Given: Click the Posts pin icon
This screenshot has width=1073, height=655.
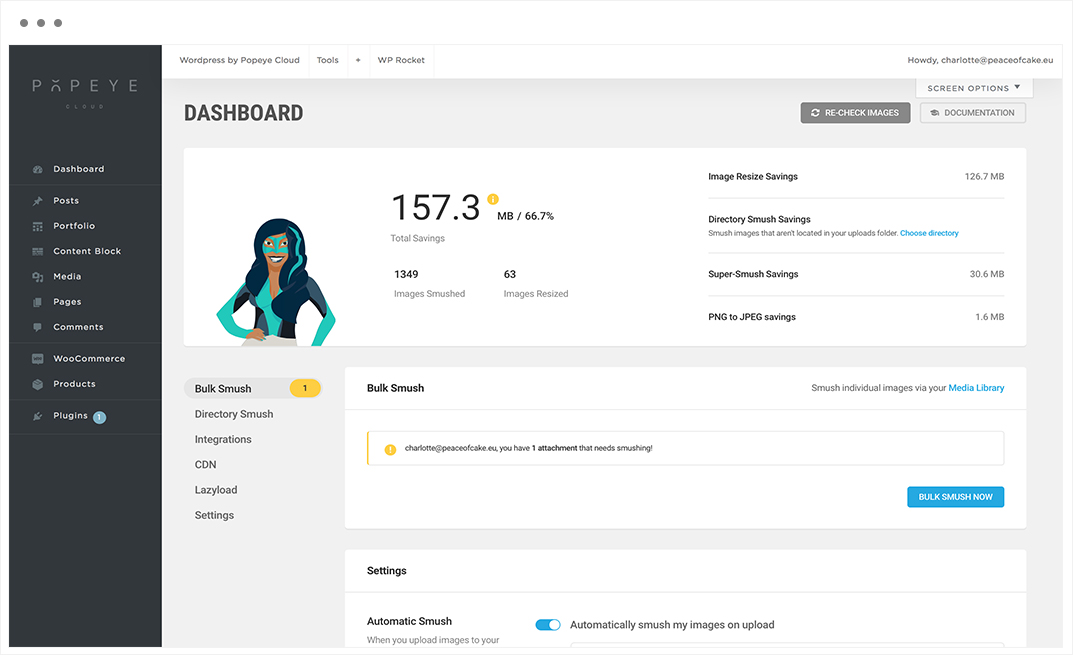Looking at the screenshot, I should pyautogui.click(x=38, y=201).
